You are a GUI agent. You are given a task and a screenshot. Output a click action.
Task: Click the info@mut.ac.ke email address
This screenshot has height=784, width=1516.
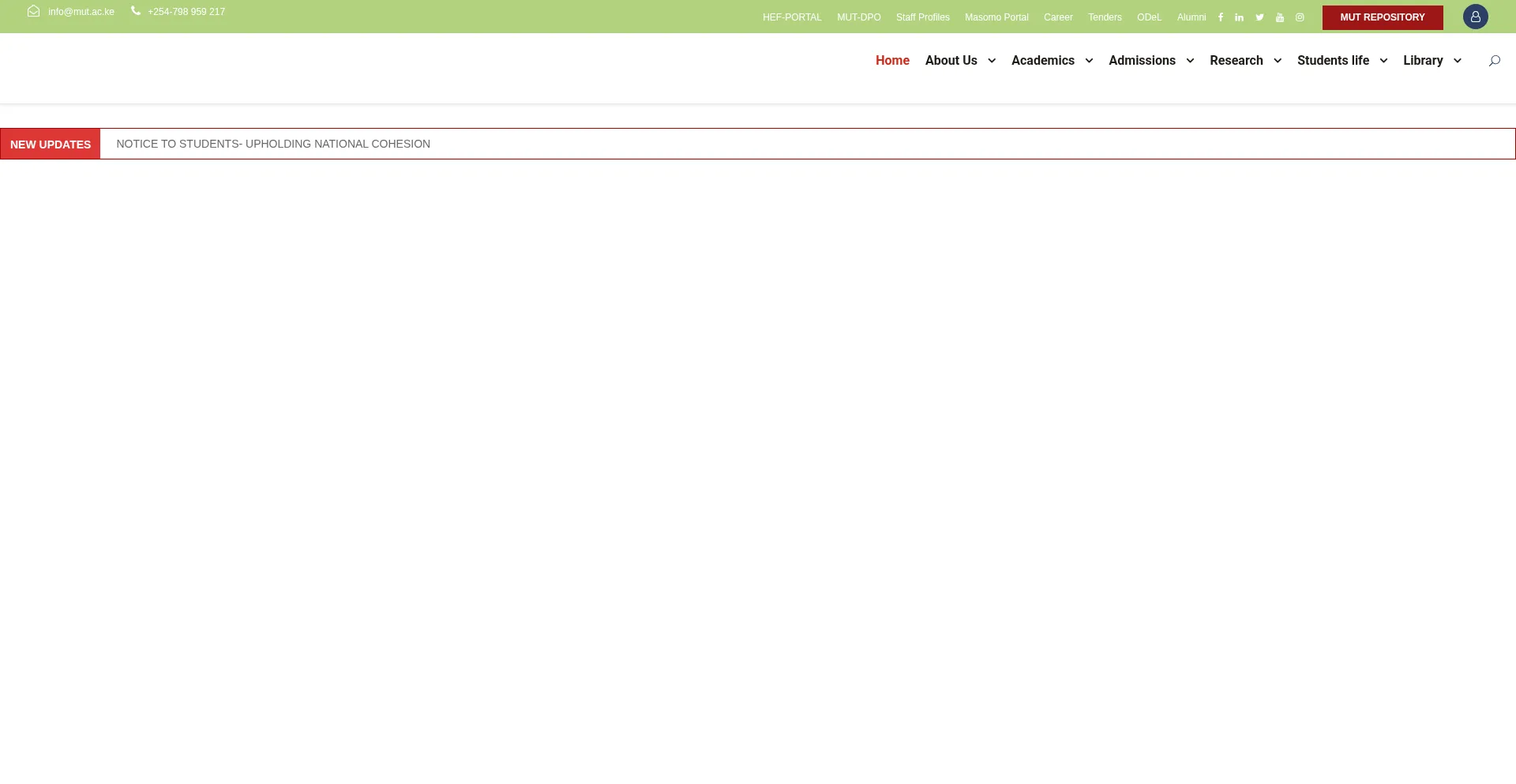tap(81, 12)
